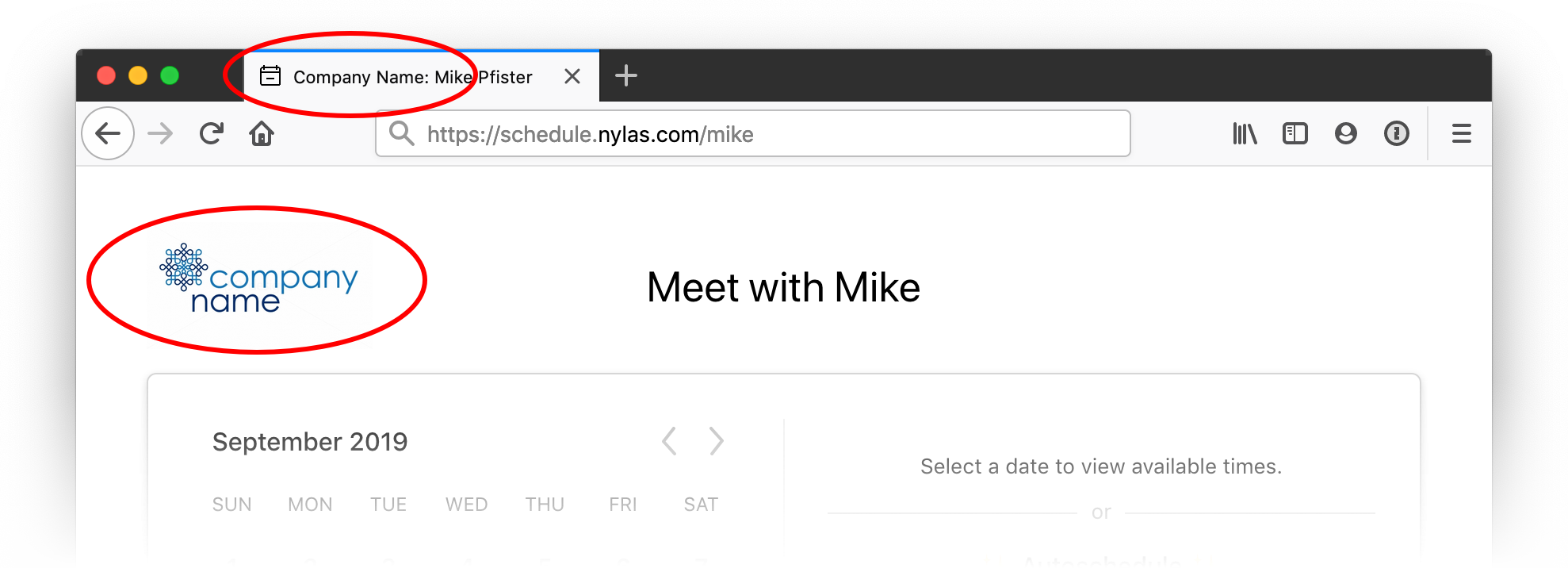
Task: Select the Company Name: Mike Pfister tab
Action: (412, 76)
